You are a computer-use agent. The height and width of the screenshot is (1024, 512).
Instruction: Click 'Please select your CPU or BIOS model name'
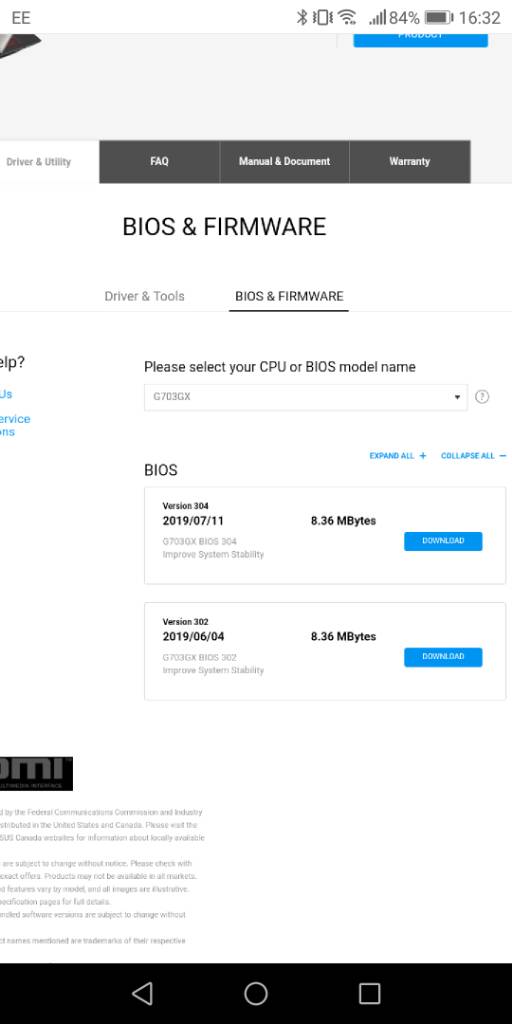click(280, 367)
